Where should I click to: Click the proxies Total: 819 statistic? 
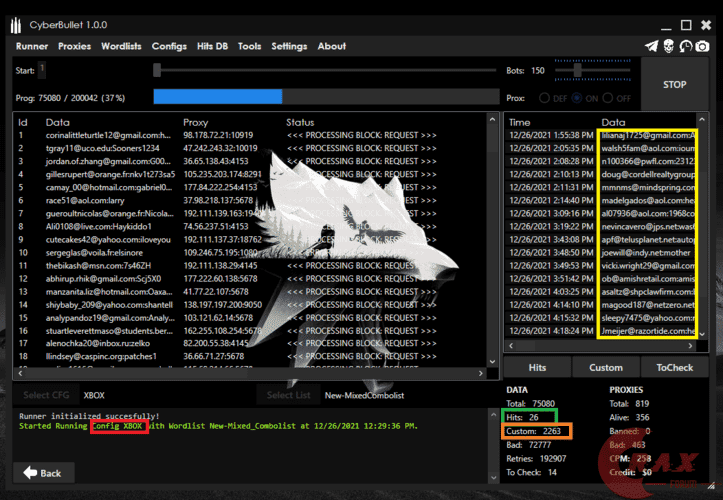629,403
